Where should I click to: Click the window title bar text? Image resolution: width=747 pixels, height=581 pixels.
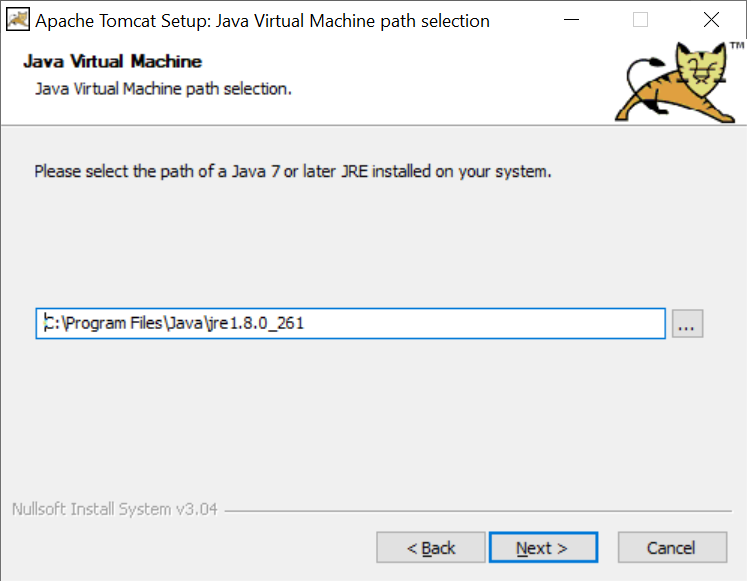tap(262, 21)
